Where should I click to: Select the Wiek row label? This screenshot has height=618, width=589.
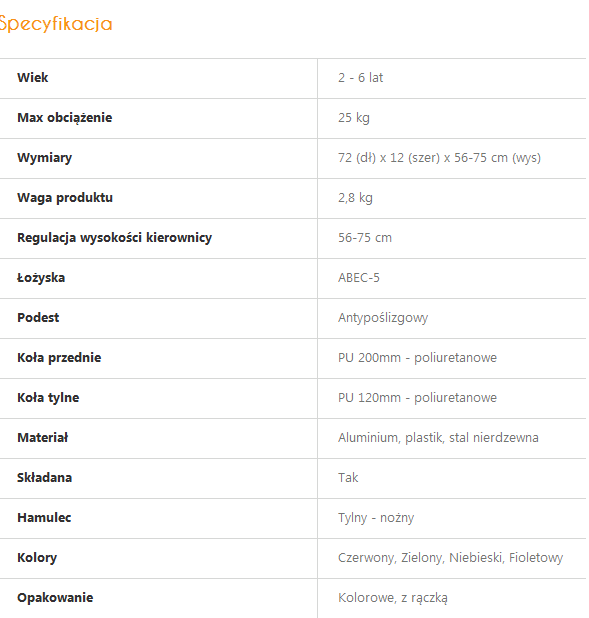(33, 78)
